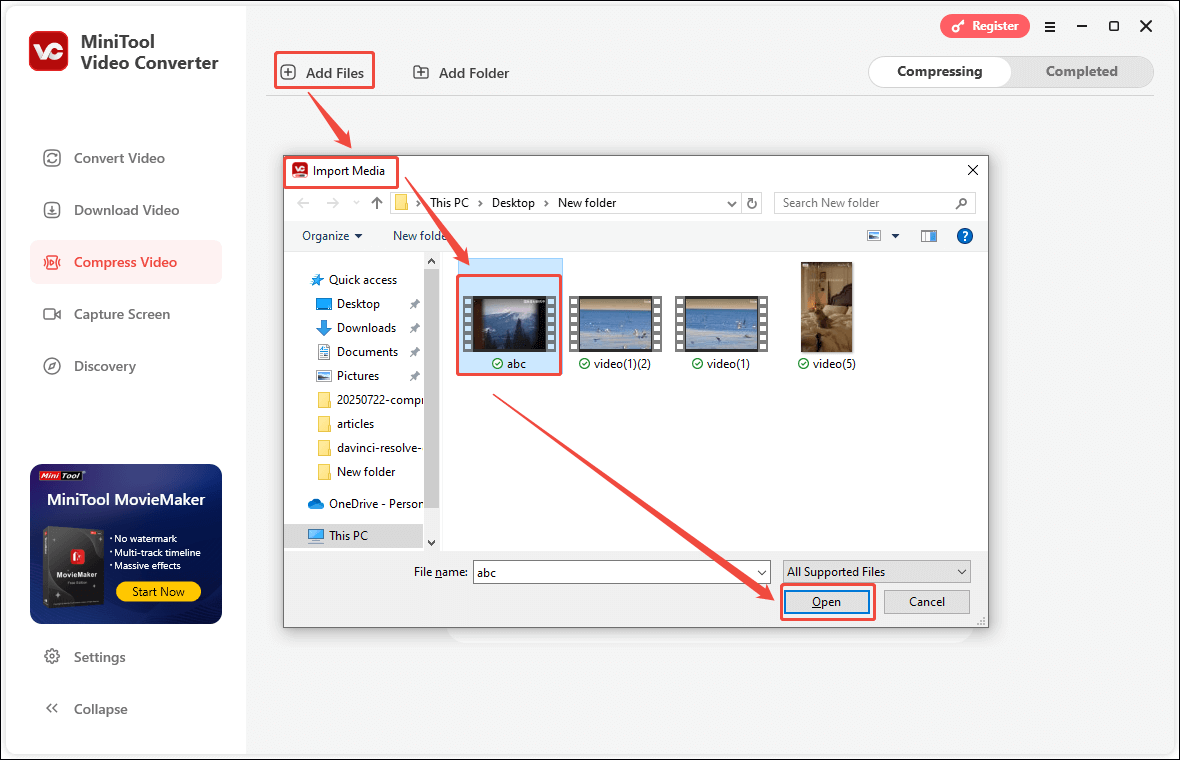Select Documents in navigation tree
Image resolution: width=1180 pixels, height=760 pixels.
(x=366, y=351)
